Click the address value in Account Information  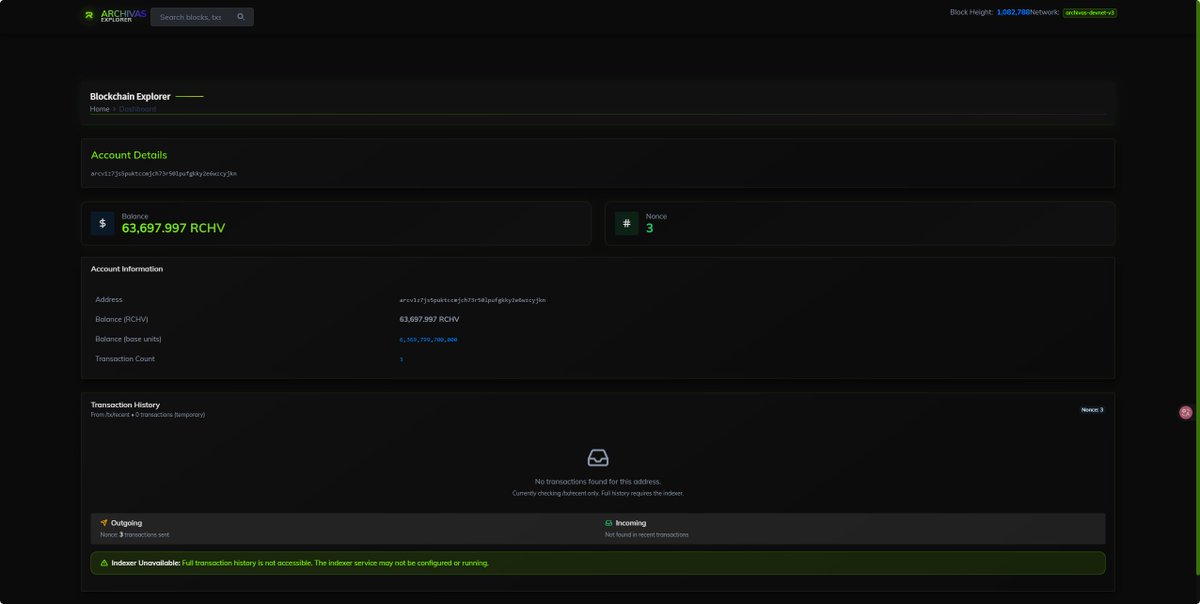pos(472,299)
